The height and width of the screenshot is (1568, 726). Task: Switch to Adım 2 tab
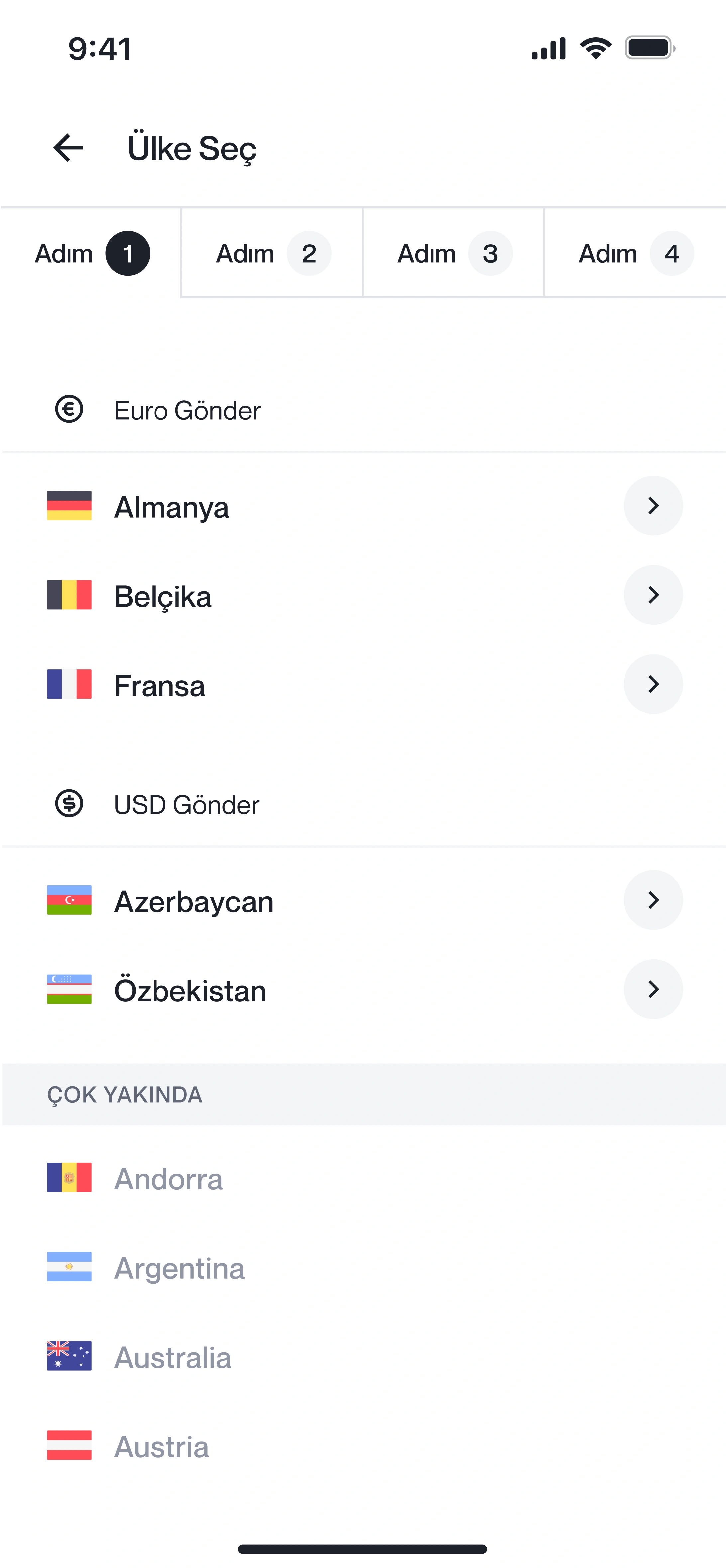coord(272,253)
